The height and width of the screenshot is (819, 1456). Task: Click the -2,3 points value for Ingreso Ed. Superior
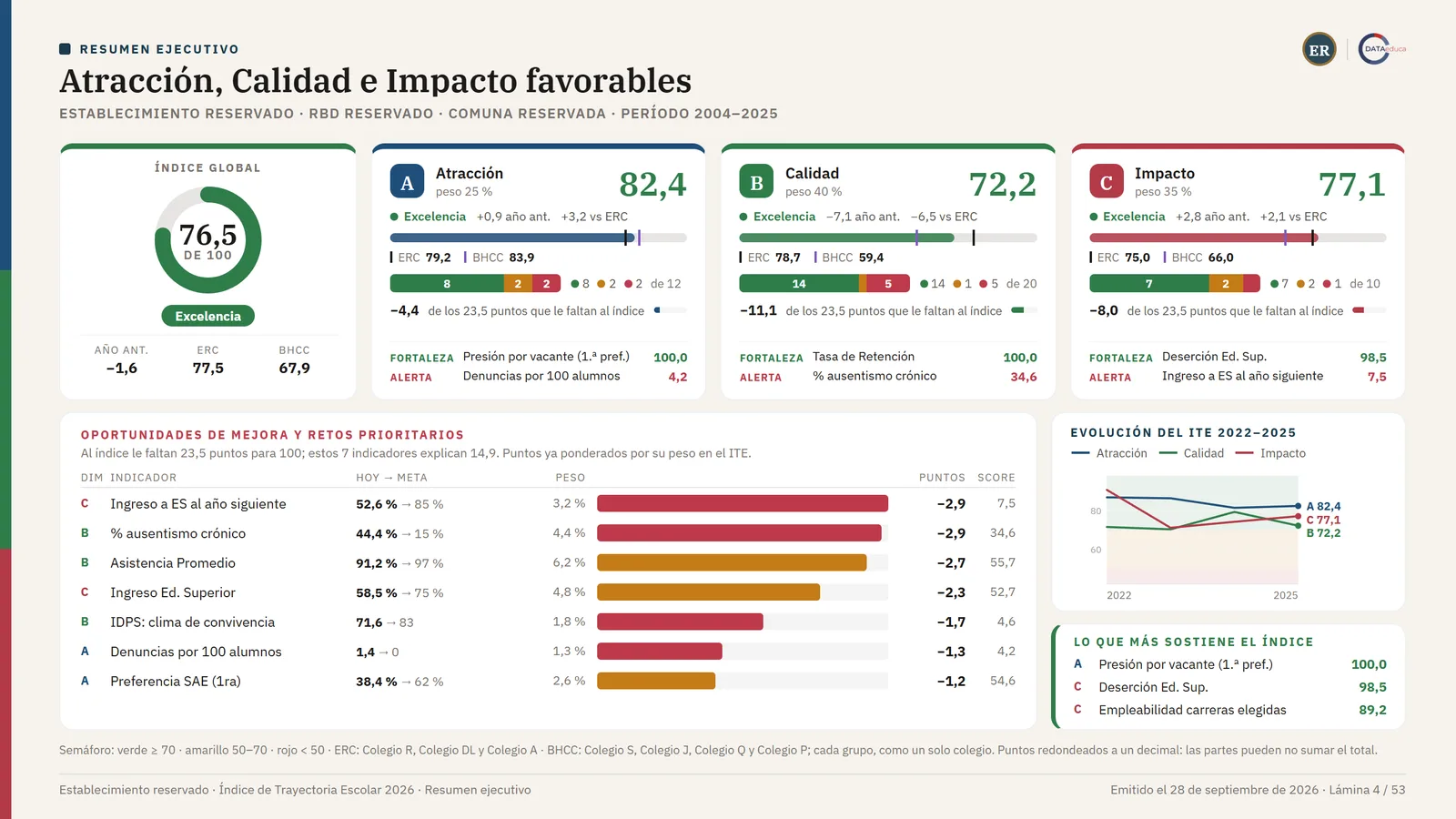click(x=951, y=592)
